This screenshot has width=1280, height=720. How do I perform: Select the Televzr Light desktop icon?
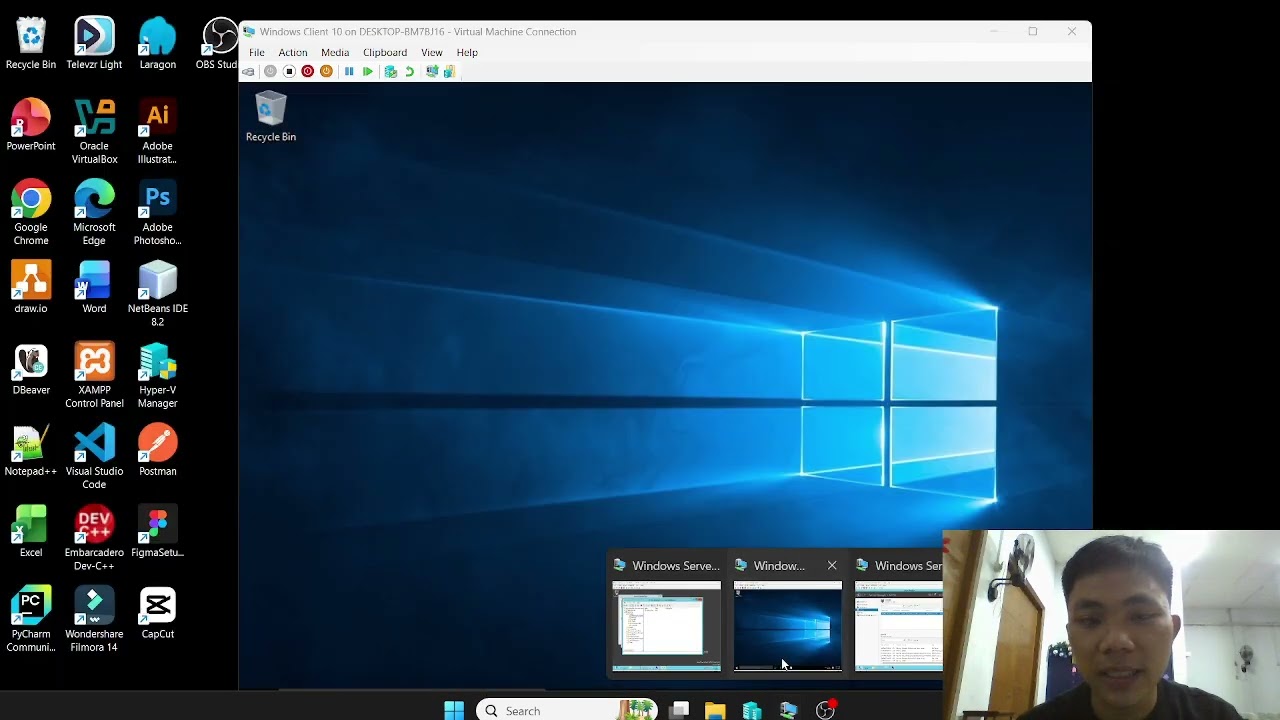tap(94, 43)
